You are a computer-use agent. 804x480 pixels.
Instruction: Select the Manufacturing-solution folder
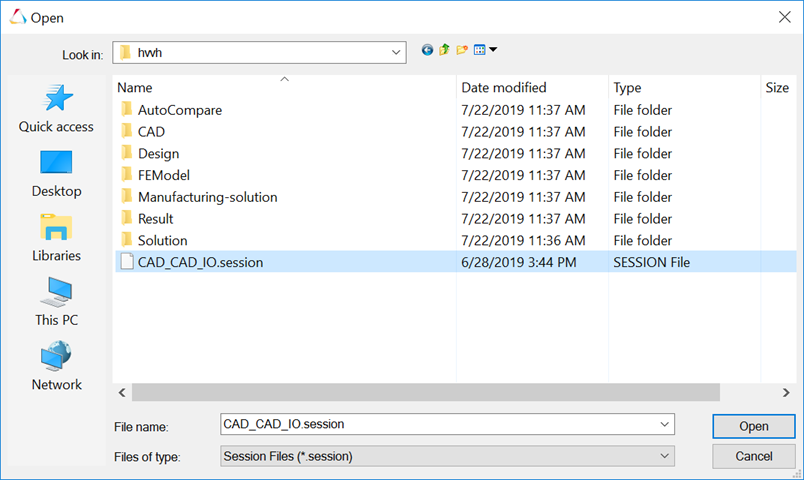207,197
